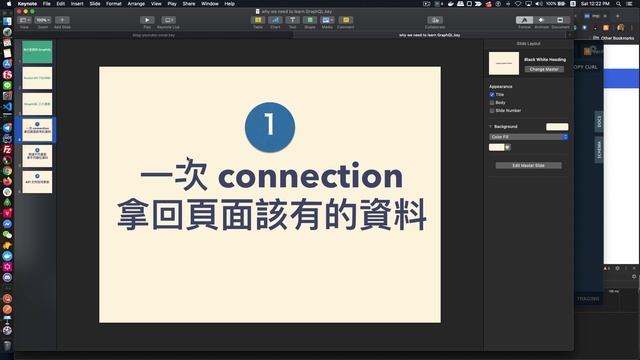The width and height of the screenshot is (640, 360).
Task: Open Chrome from the Dock
Action: coord(7,171)
